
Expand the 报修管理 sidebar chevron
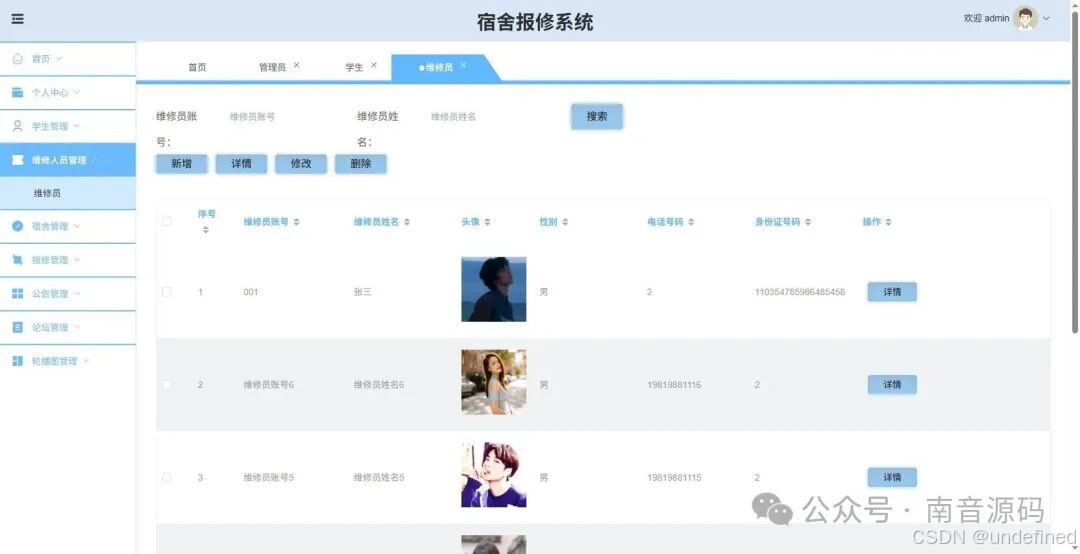76,260
